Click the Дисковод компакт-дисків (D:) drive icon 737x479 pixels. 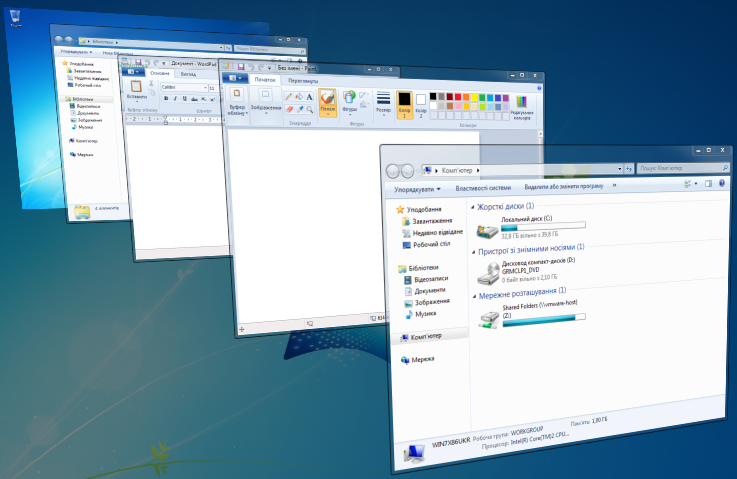(x=488, y=274)
